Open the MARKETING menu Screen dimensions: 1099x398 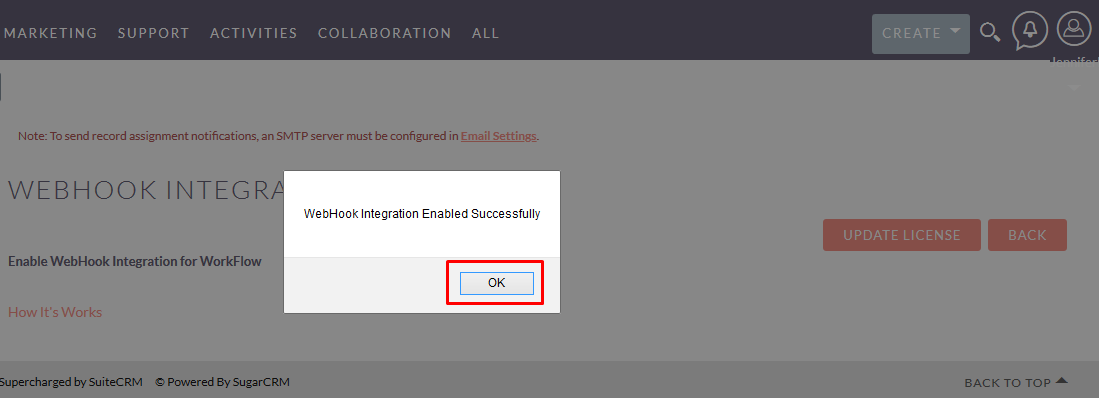coord(50,33)
